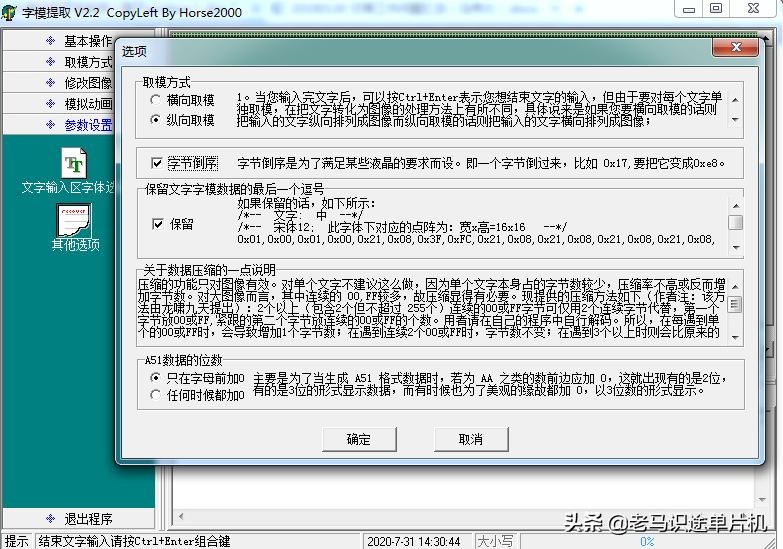Select the 横向取模 radio button
This screenshot has height=549, width=783.
[156, 100]
